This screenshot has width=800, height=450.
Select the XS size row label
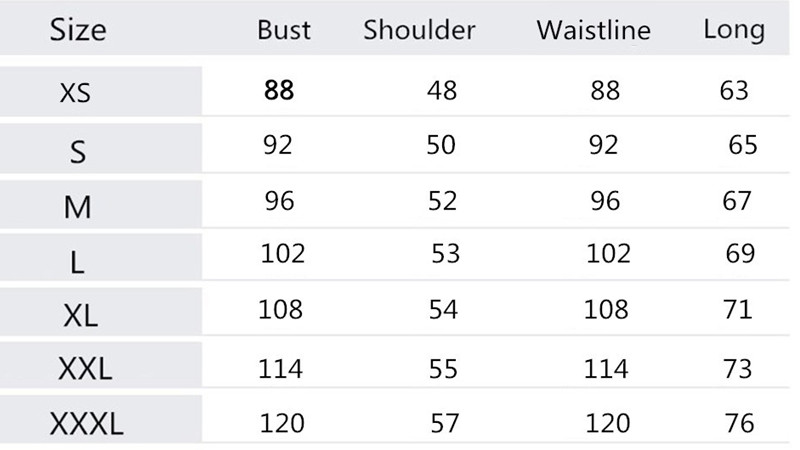pyautogui.click(x=76, y=93)
